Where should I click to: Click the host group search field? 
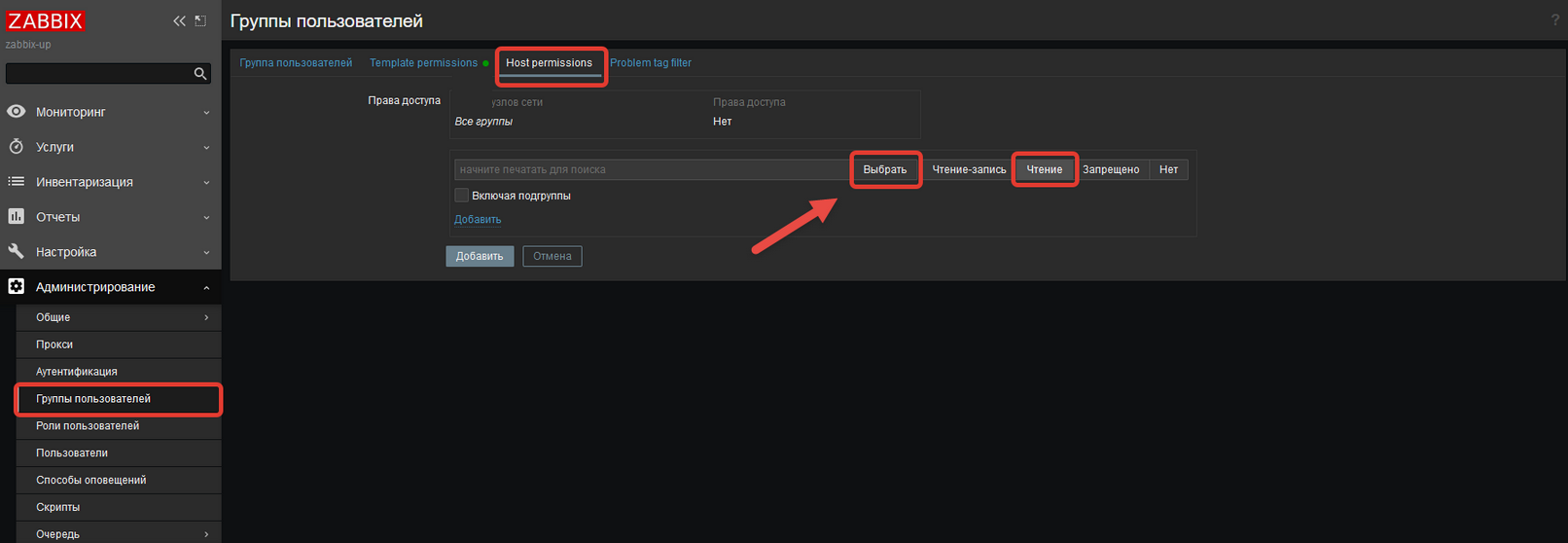tap(652, 169)
